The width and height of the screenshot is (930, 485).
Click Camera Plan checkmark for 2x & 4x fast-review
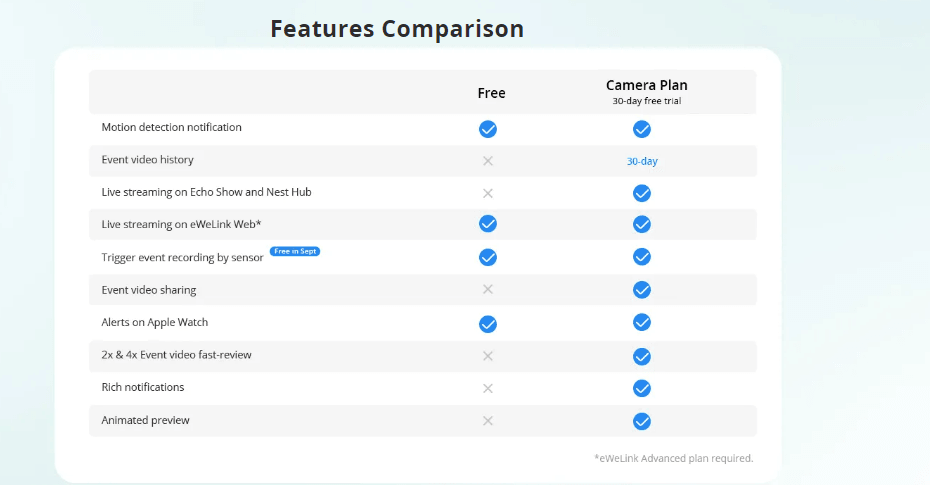641,356
